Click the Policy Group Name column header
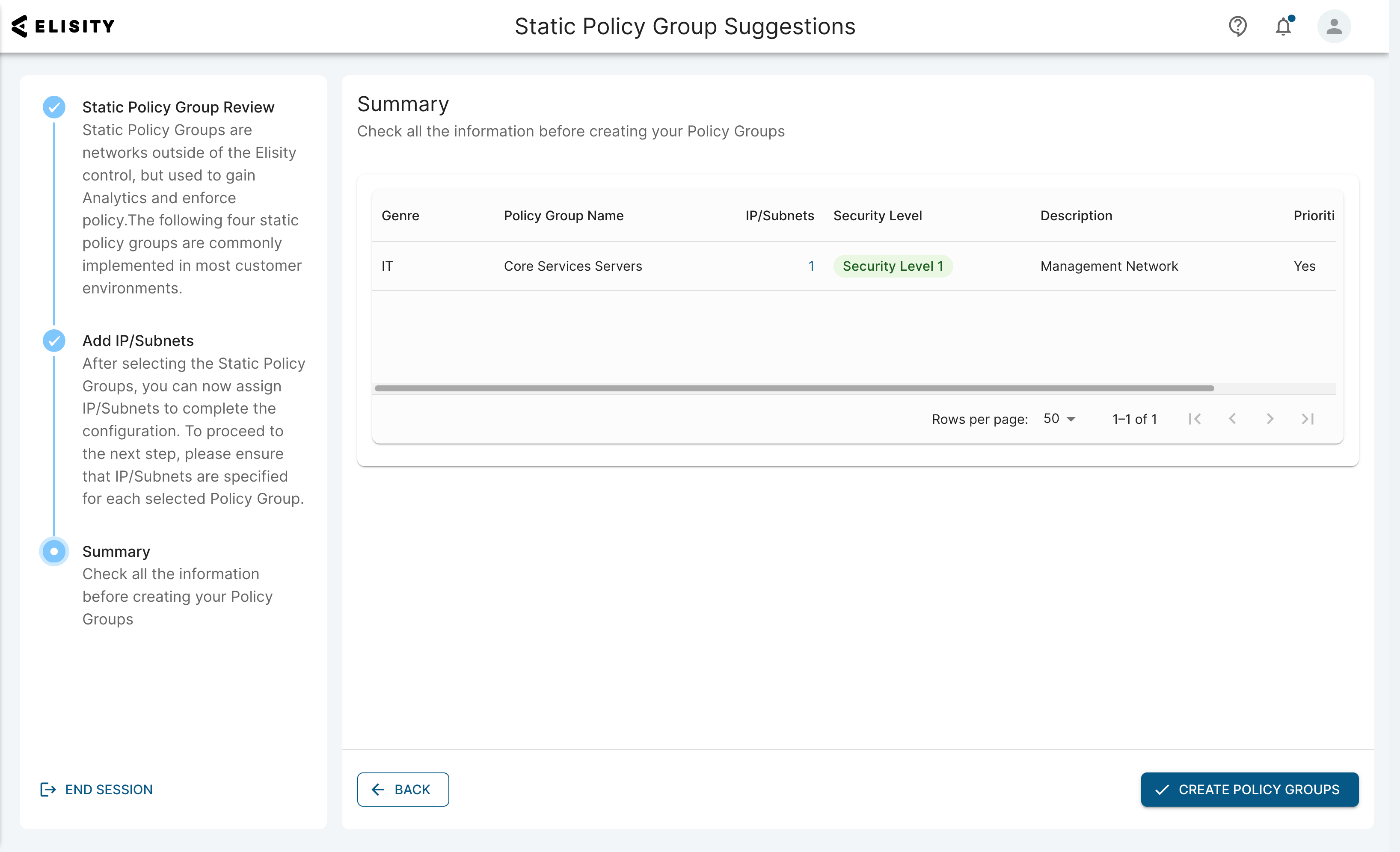 [564, 215]
